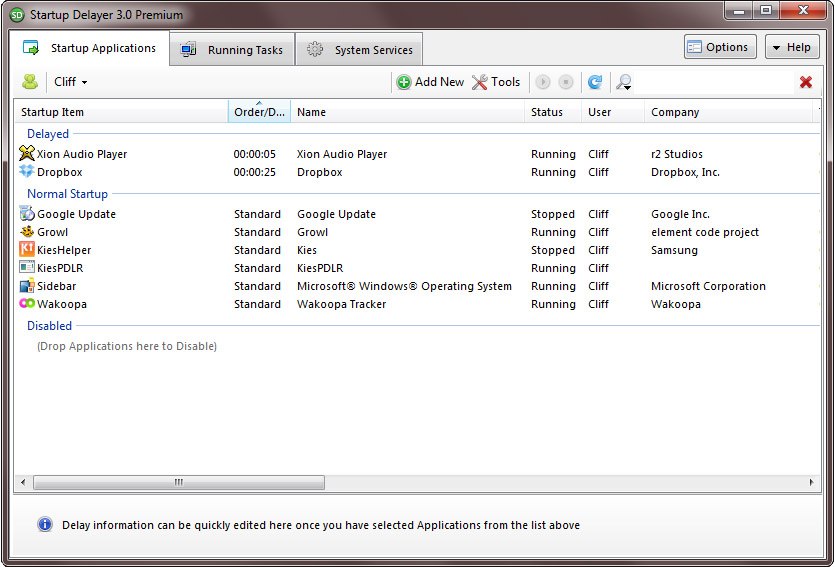Click the Drop Applications here to Disable text
This screenshot has width=835, height=567.
point(127,346)
